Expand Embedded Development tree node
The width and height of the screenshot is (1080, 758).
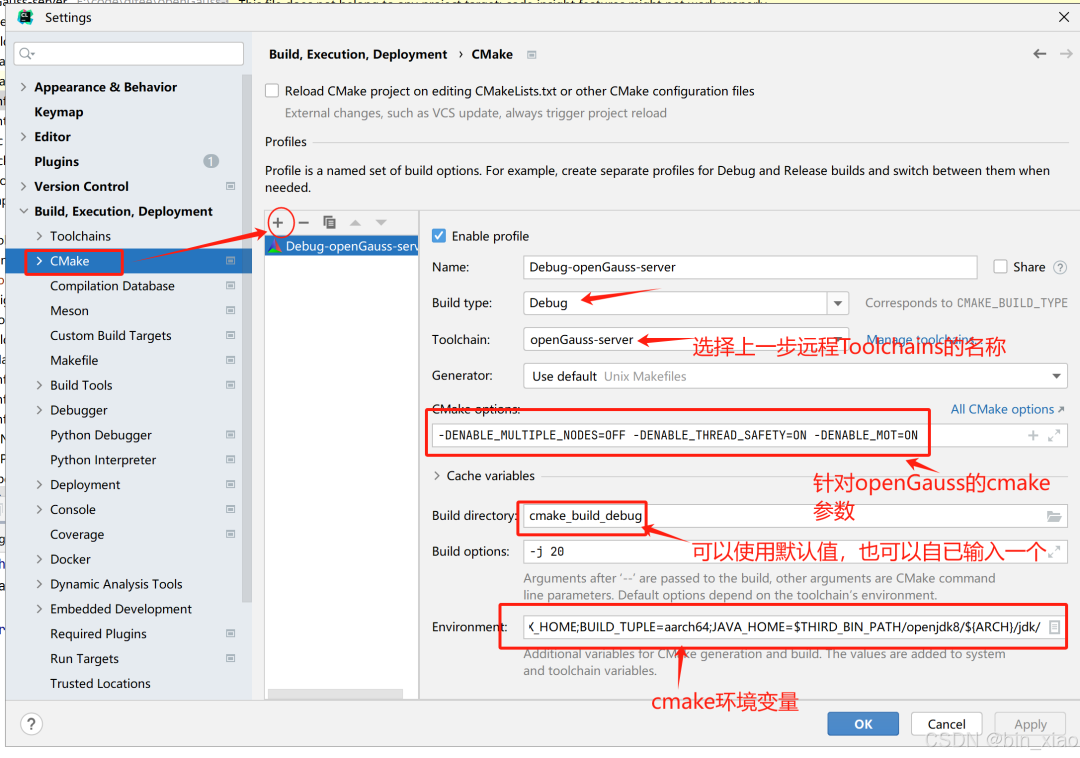point(39,609)
